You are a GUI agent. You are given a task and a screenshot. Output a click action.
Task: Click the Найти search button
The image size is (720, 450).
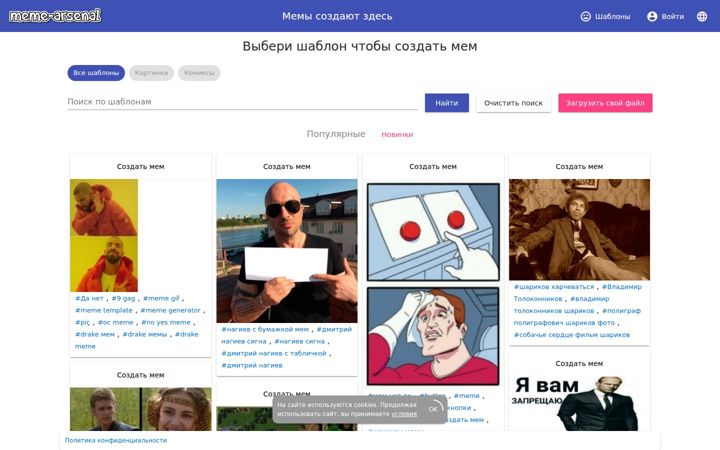click(446, 103)
